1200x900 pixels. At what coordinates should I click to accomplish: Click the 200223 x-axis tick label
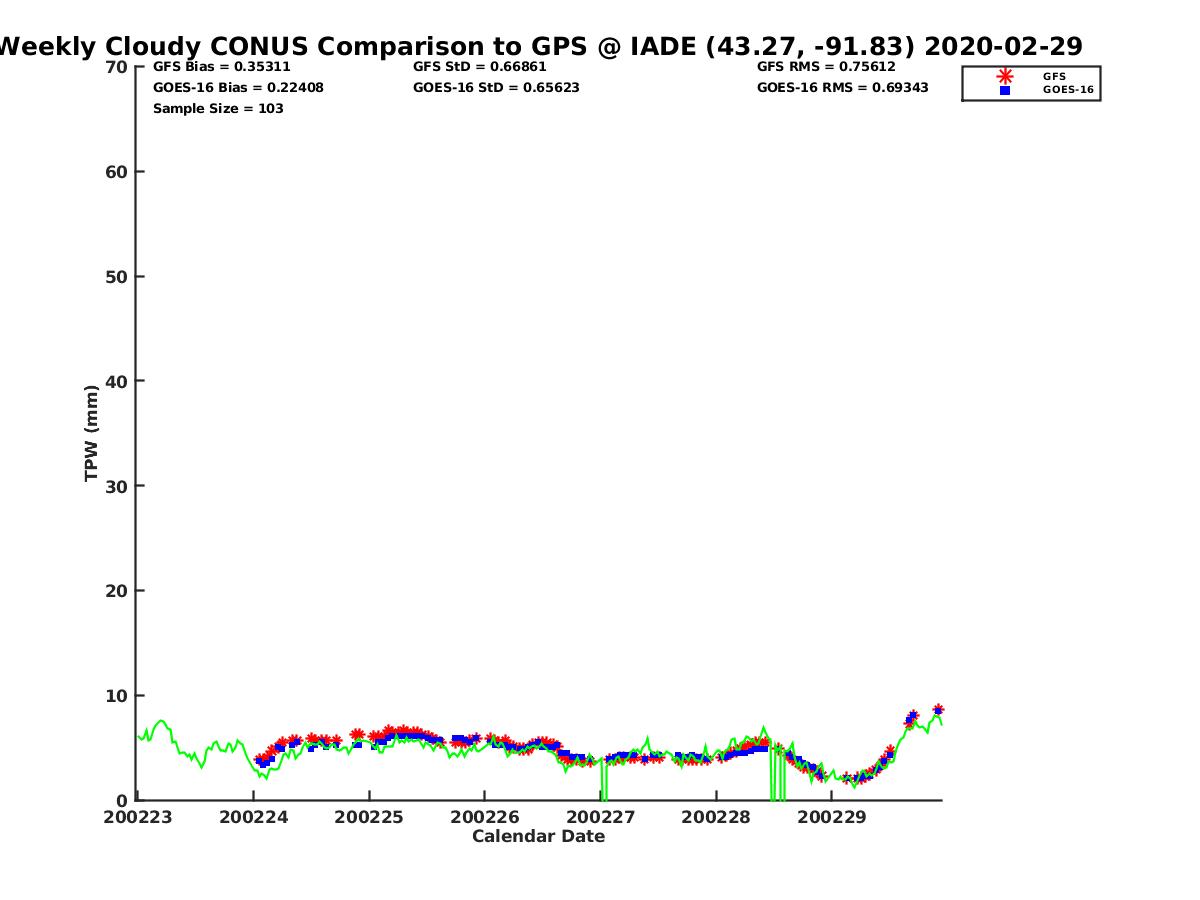pos(138,817)
